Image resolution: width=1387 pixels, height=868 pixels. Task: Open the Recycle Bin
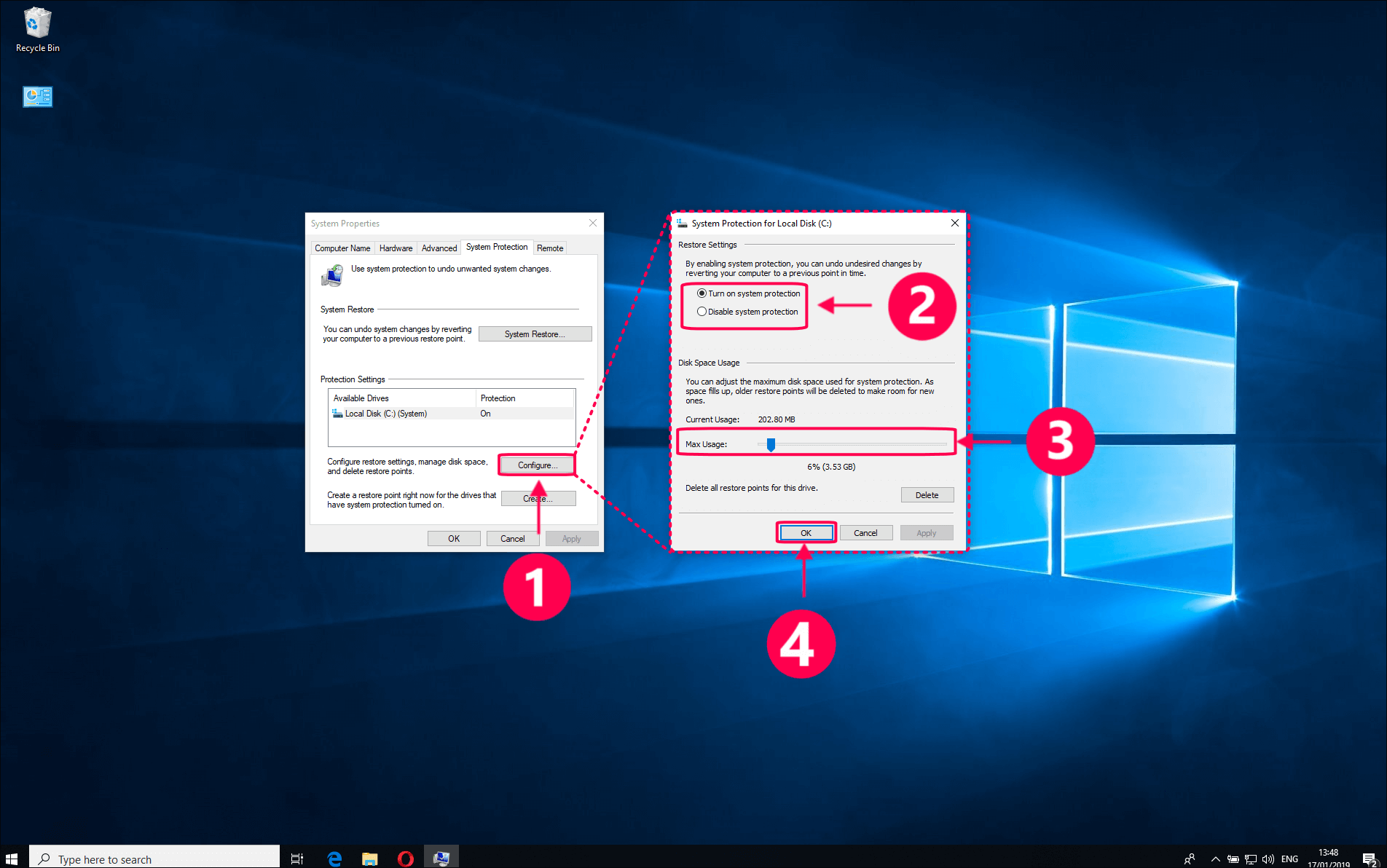36,22
